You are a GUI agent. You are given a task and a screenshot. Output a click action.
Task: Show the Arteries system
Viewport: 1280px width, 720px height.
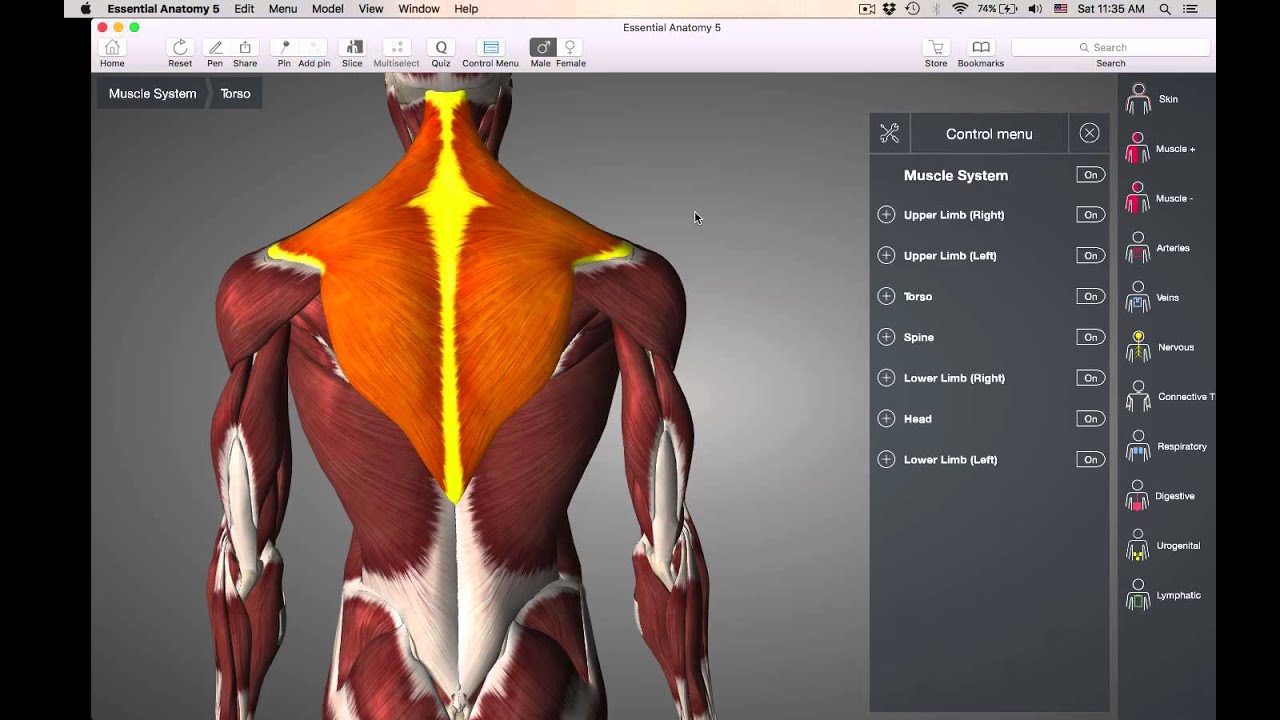(1158, 248)
